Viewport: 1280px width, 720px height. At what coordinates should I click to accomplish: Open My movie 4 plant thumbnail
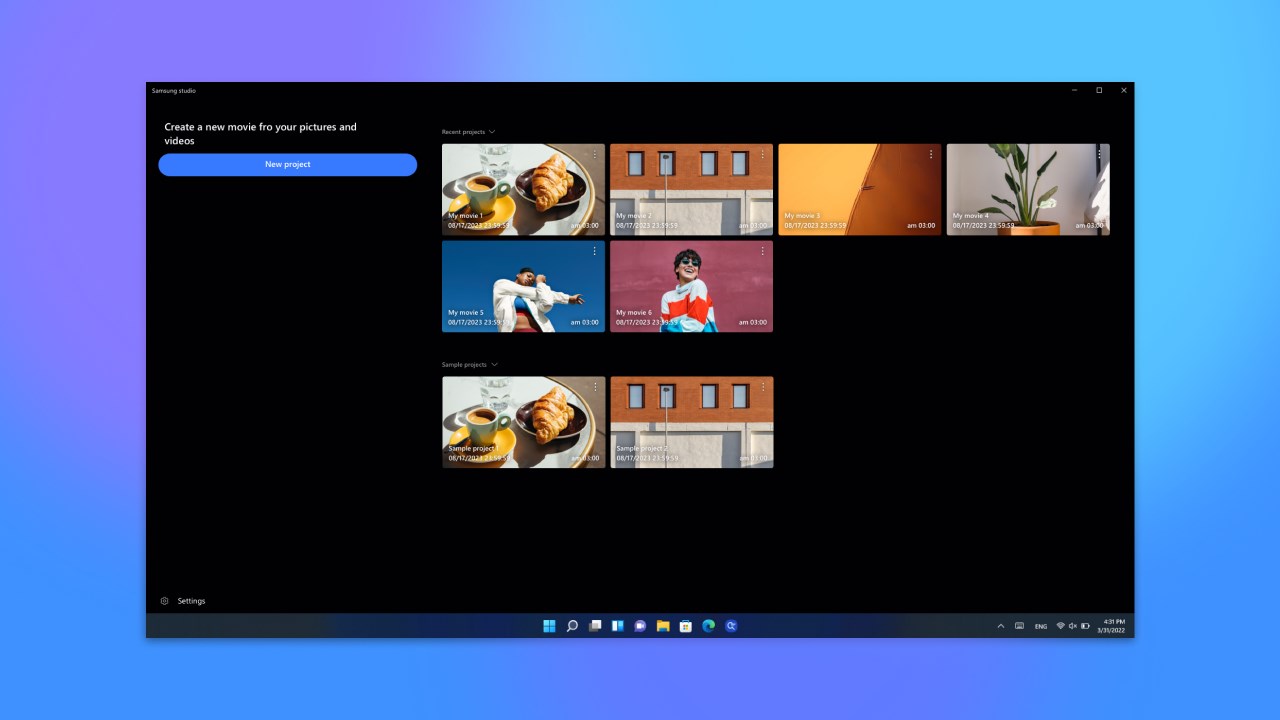pos(1028,189)
